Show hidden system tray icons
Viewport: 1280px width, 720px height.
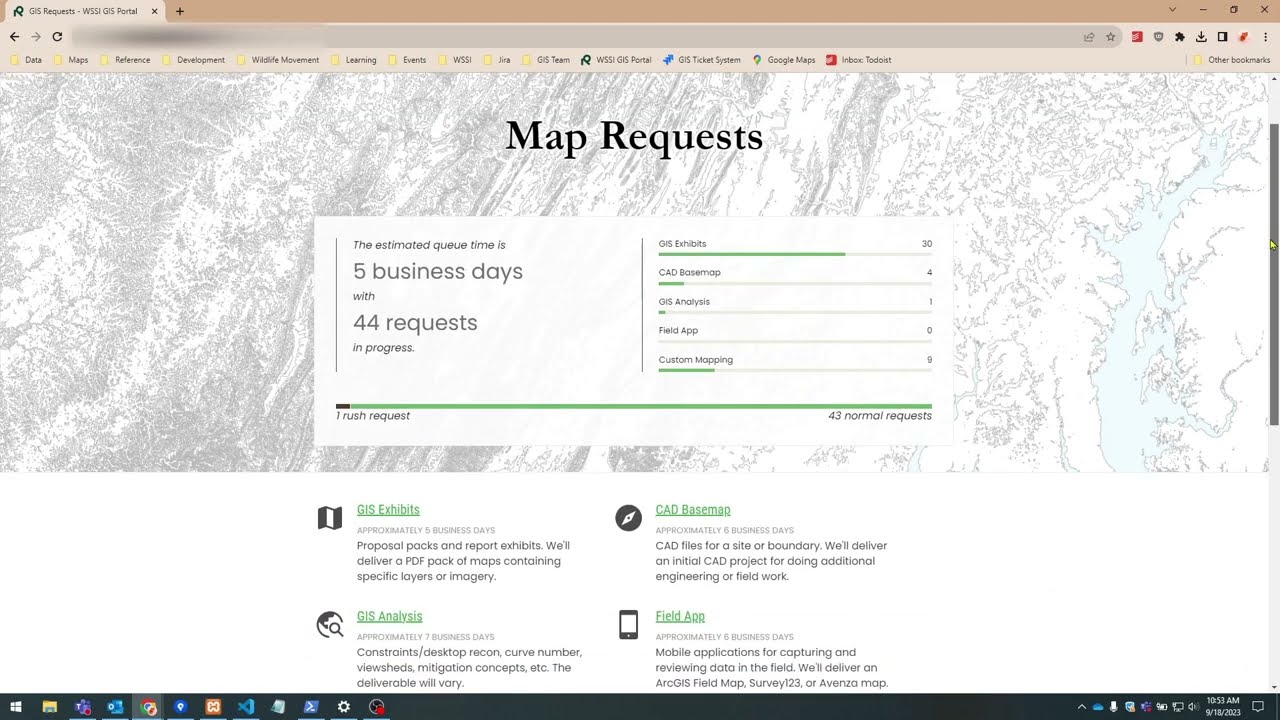[x=1081, y=707]
